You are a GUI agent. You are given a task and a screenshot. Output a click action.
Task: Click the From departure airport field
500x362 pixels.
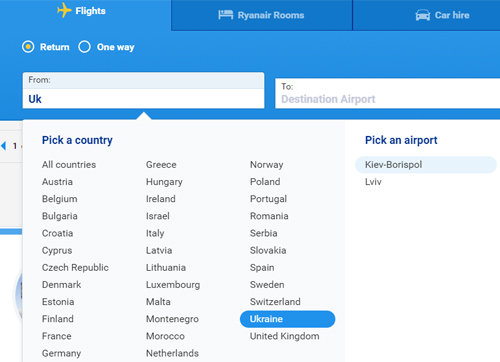click(143, 90)
